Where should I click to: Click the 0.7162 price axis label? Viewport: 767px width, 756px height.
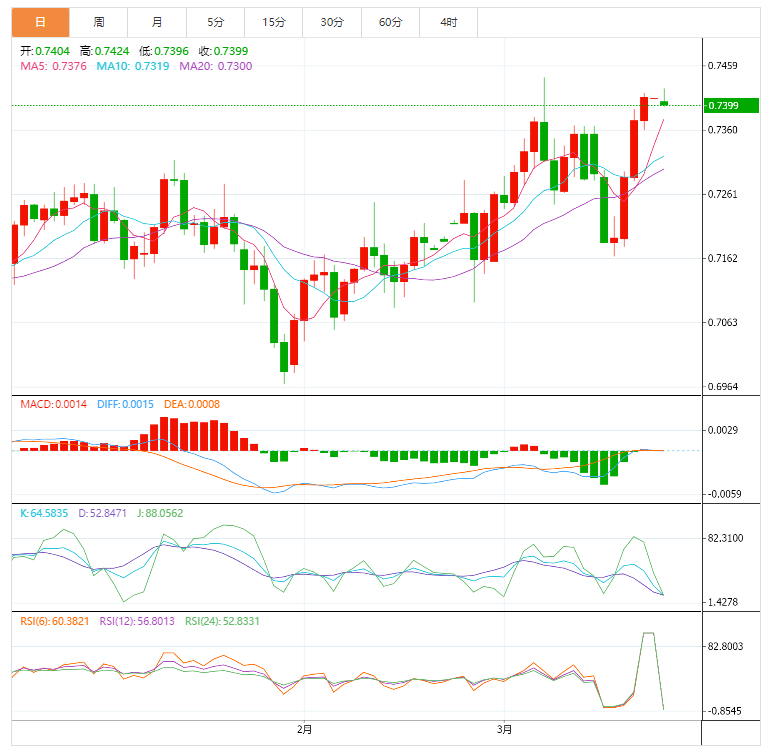pyautogui.click(x=722, y=258)
